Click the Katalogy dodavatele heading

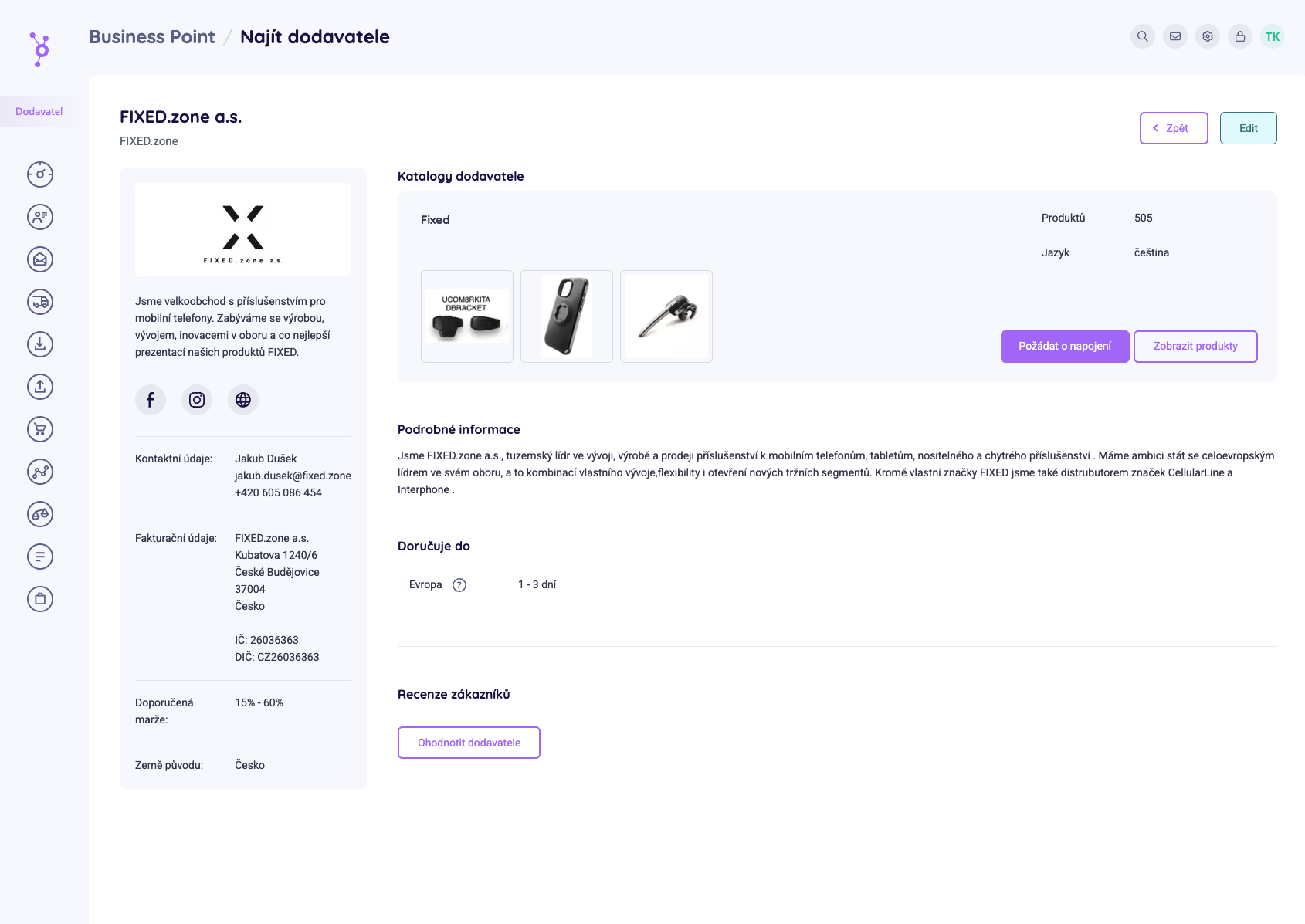pos(461,176)
